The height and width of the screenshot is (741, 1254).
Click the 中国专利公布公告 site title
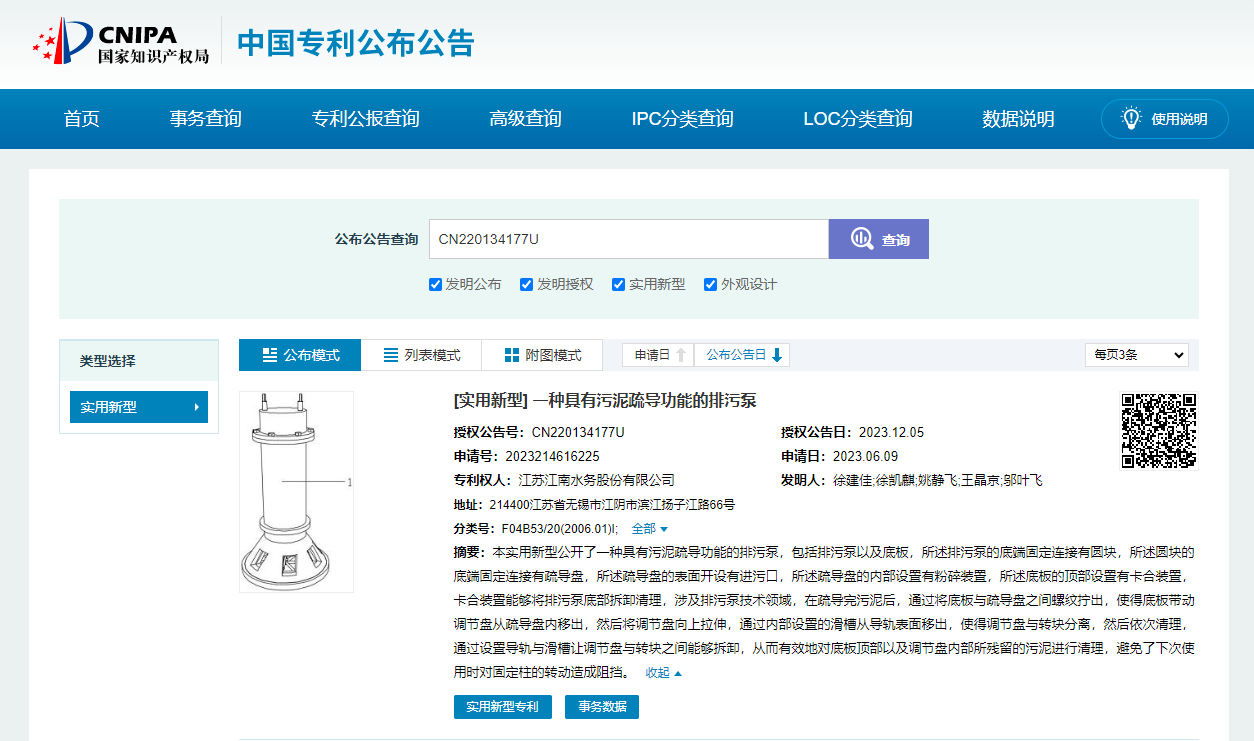tap(355, 43)
